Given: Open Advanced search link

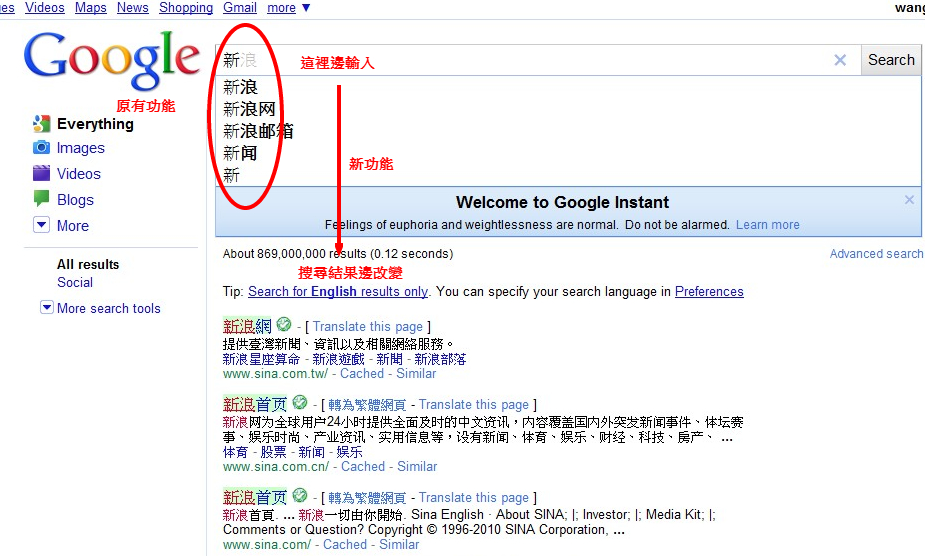Looking at the screenshot, I should pos(876,254).
